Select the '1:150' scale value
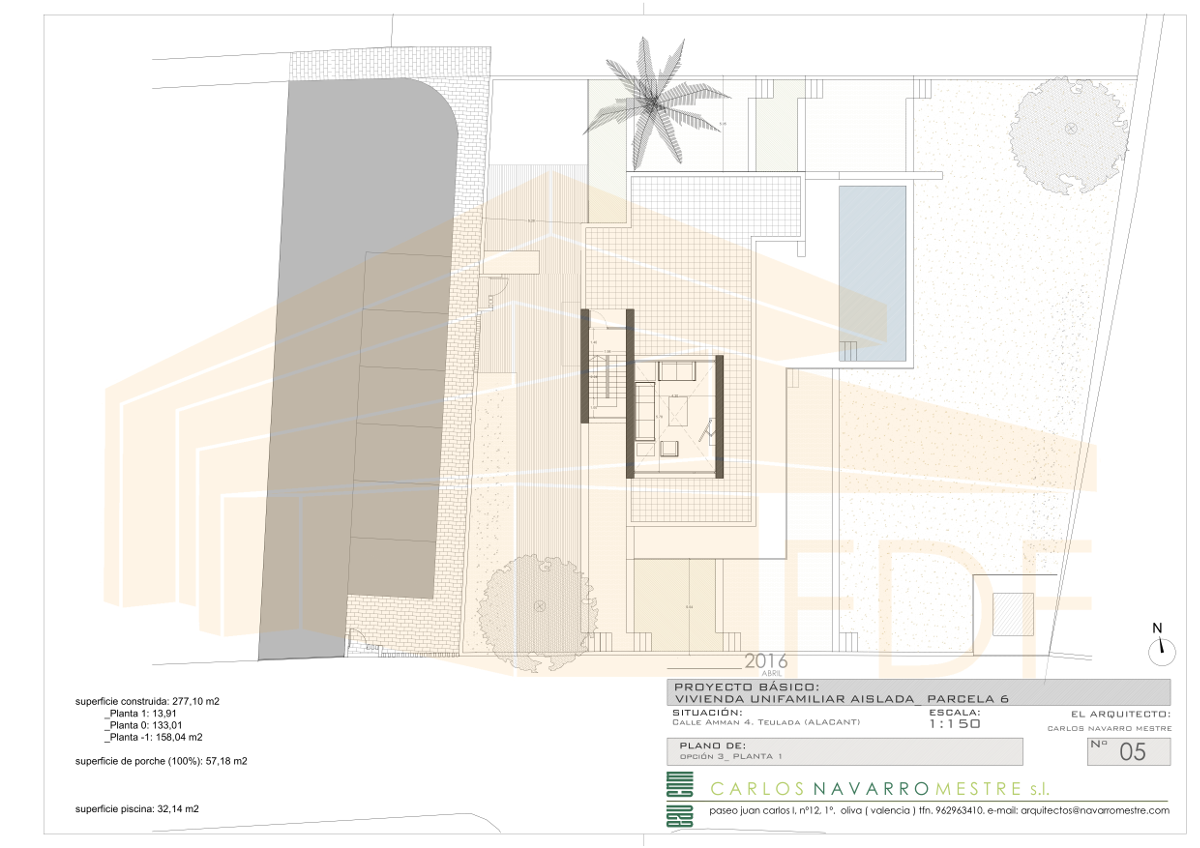This screenshot has width=1200, height=848. pos(955,724)
